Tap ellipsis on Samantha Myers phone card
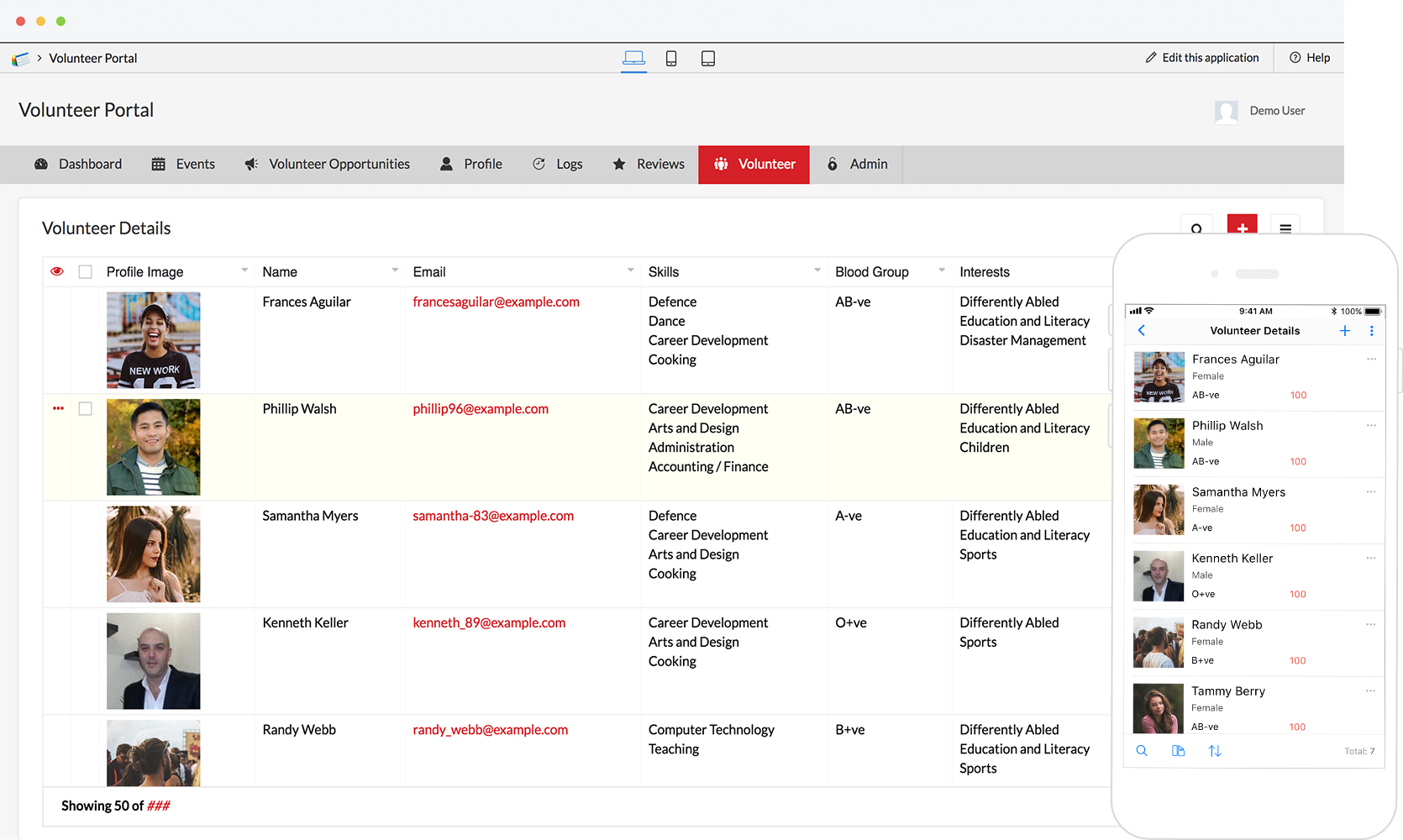 1371,491
